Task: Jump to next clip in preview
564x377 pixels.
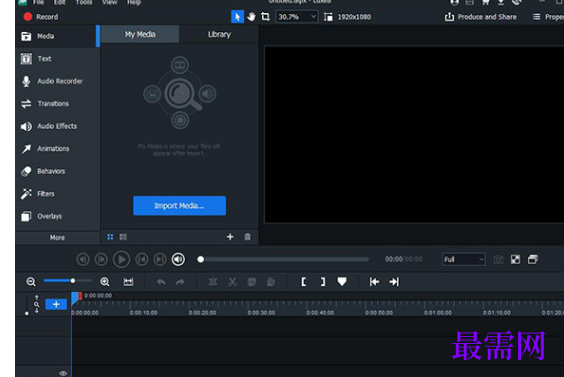Action: [x=160, y=259]
